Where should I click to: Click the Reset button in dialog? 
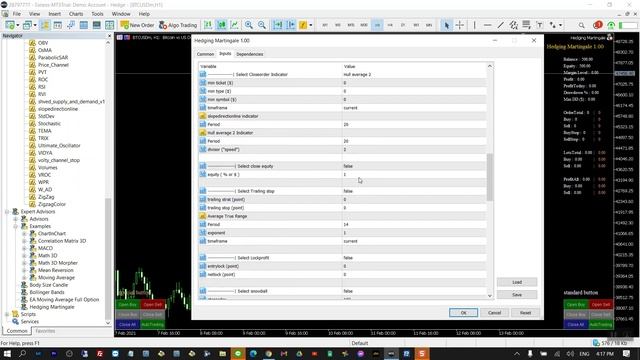click(525, 313)
